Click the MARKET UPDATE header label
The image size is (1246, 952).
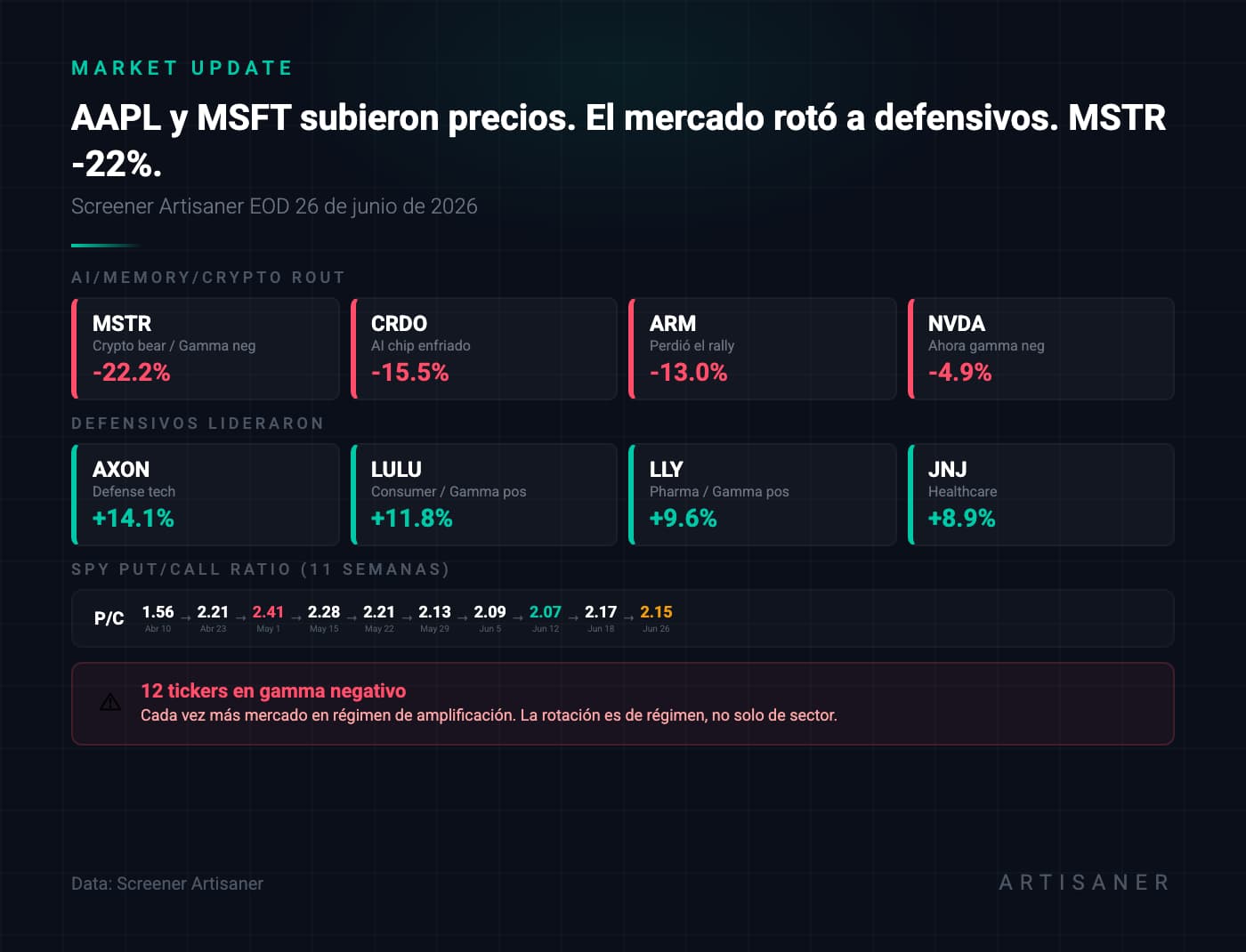pyautogui.click(x=182, y=69)
